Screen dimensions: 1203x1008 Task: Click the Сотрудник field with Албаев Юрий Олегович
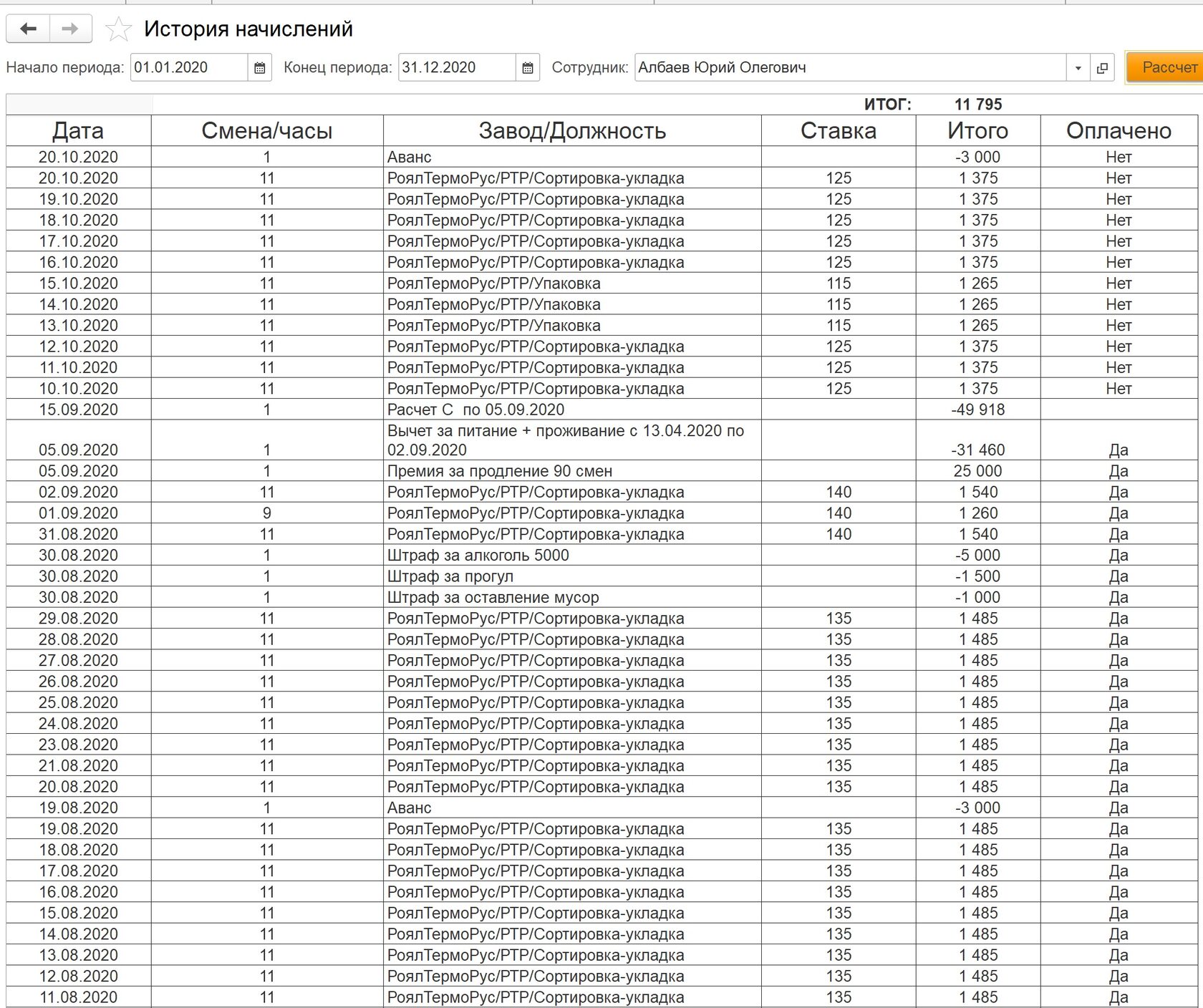pyautogui.click(x=851, y=68)
